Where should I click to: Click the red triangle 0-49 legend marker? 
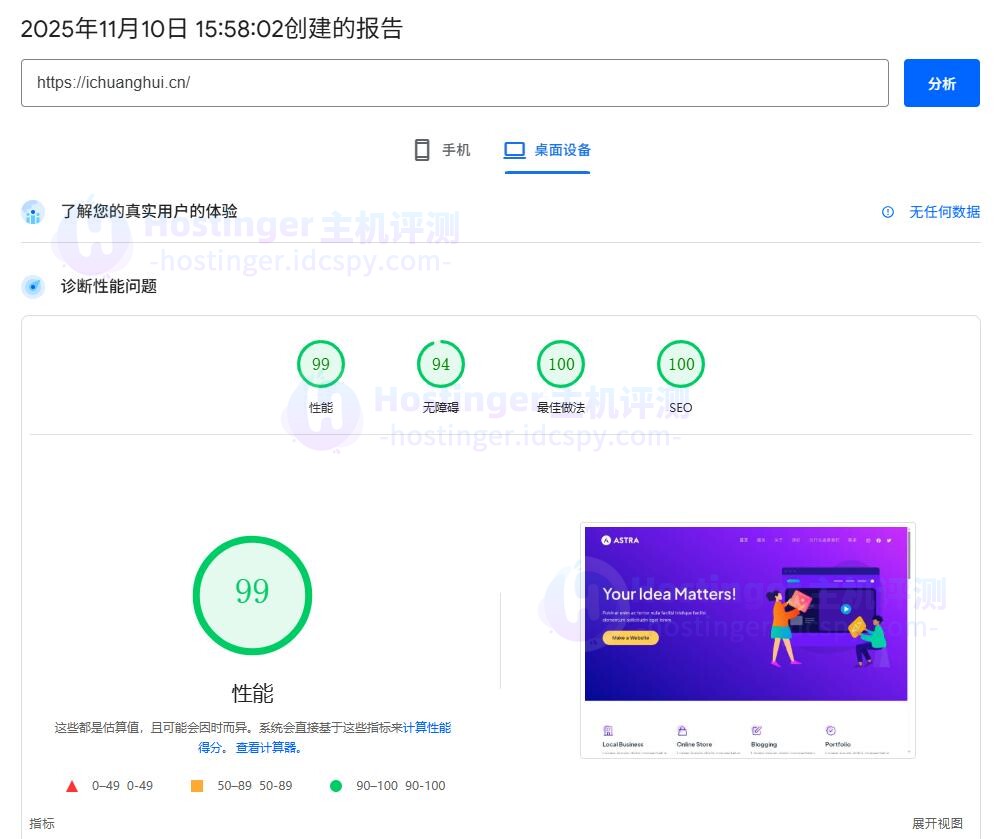click(71, 786)
